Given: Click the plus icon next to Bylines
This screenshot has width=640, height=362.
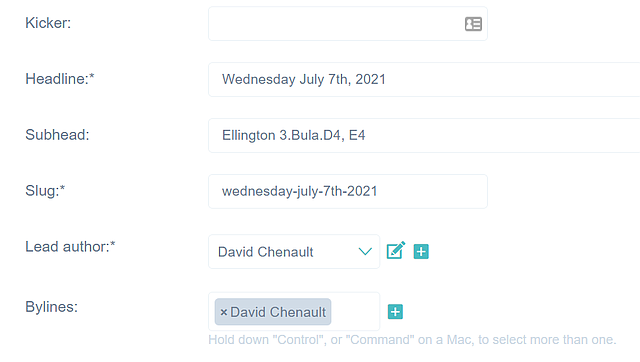Looking at the screenshot, I should pos(395,312).
